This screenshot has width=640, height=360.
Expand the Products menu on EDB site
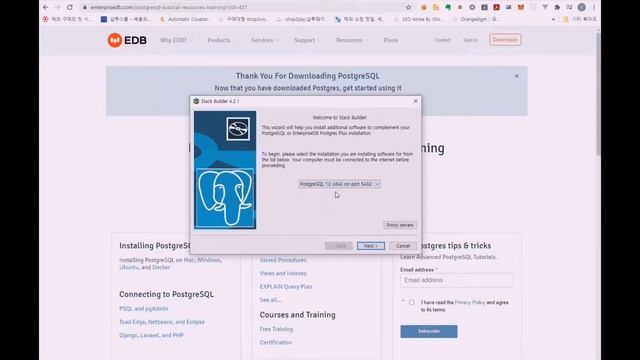click(x=220, y=40)
